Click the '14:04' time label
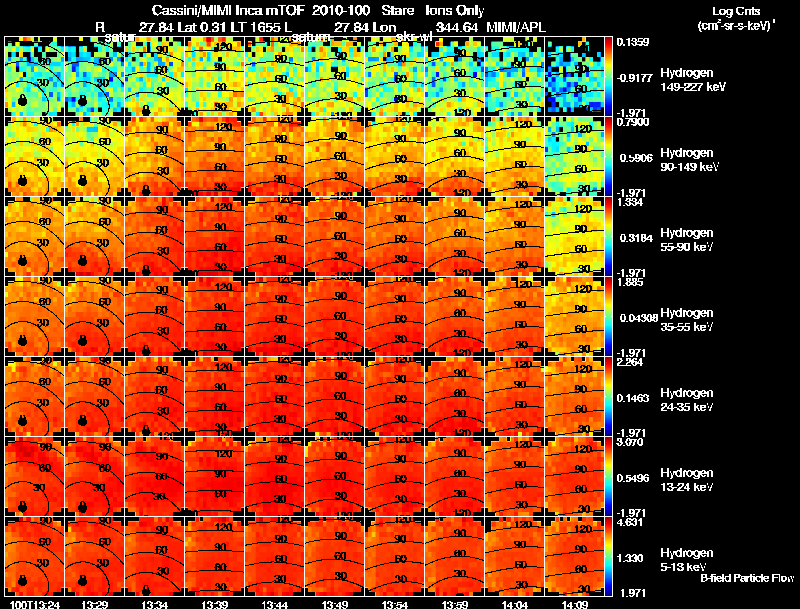Image resolution: width=800 pixels, height=609 pixels. 515,604
